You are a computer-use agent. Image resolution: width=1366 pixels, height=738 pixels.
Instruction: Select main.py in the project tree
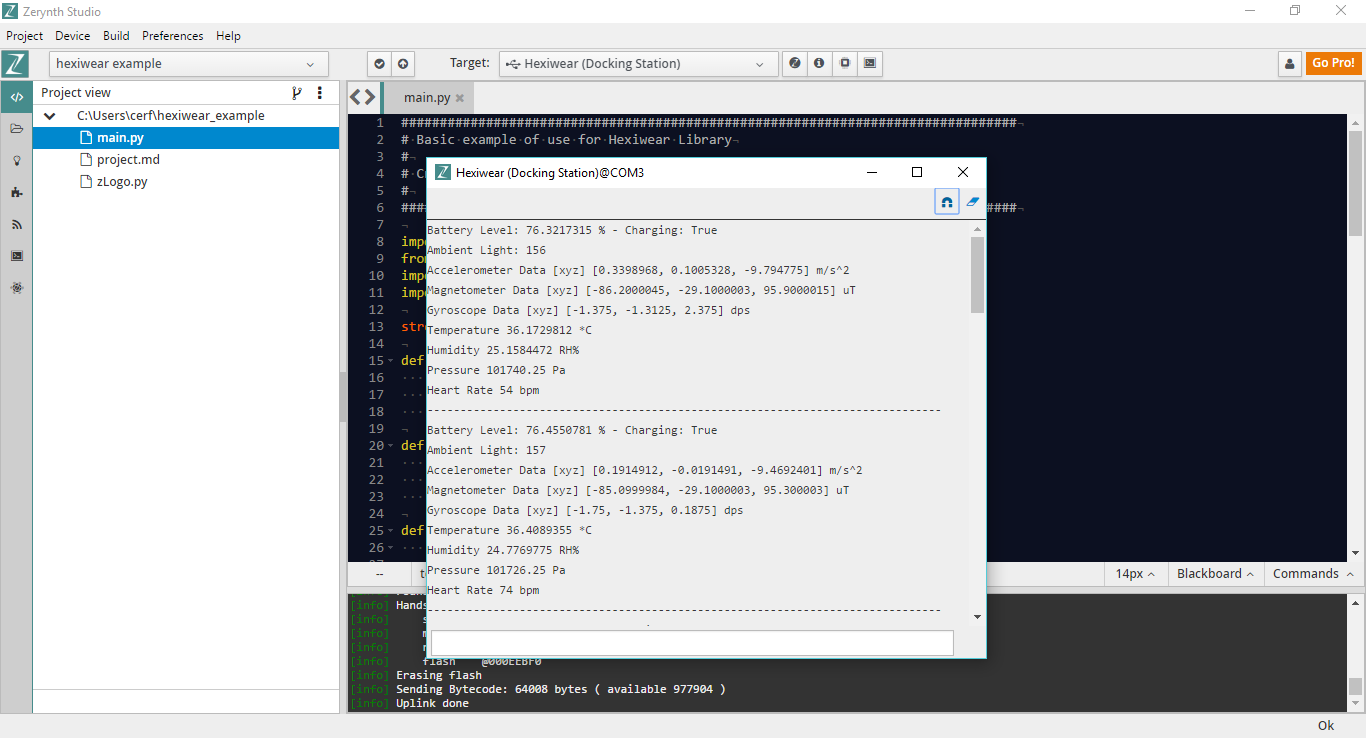pos(186,138)
